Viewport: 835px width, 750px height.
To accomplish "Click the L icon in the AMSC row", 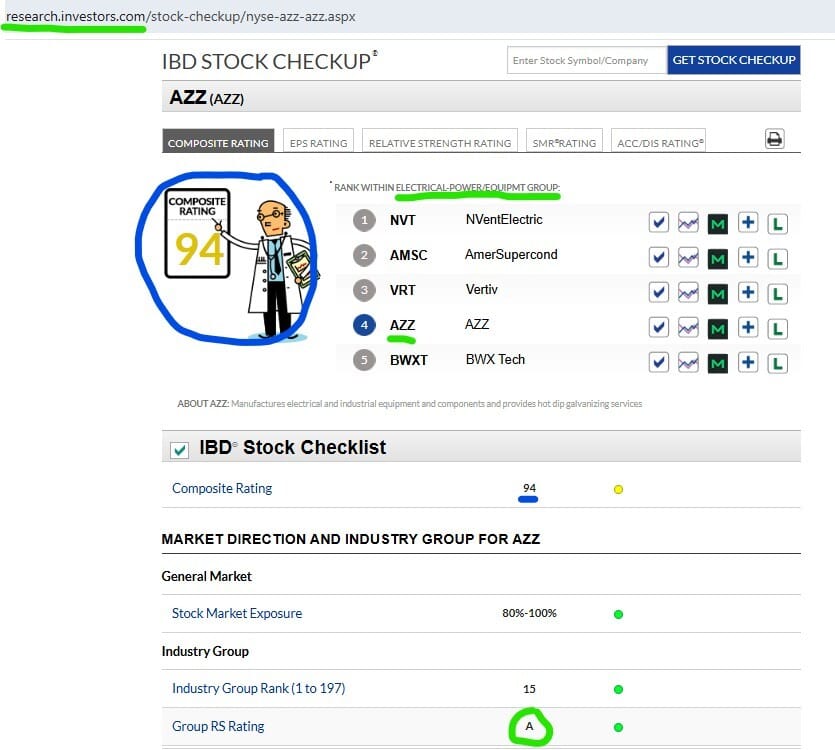I will coord(777,259).
